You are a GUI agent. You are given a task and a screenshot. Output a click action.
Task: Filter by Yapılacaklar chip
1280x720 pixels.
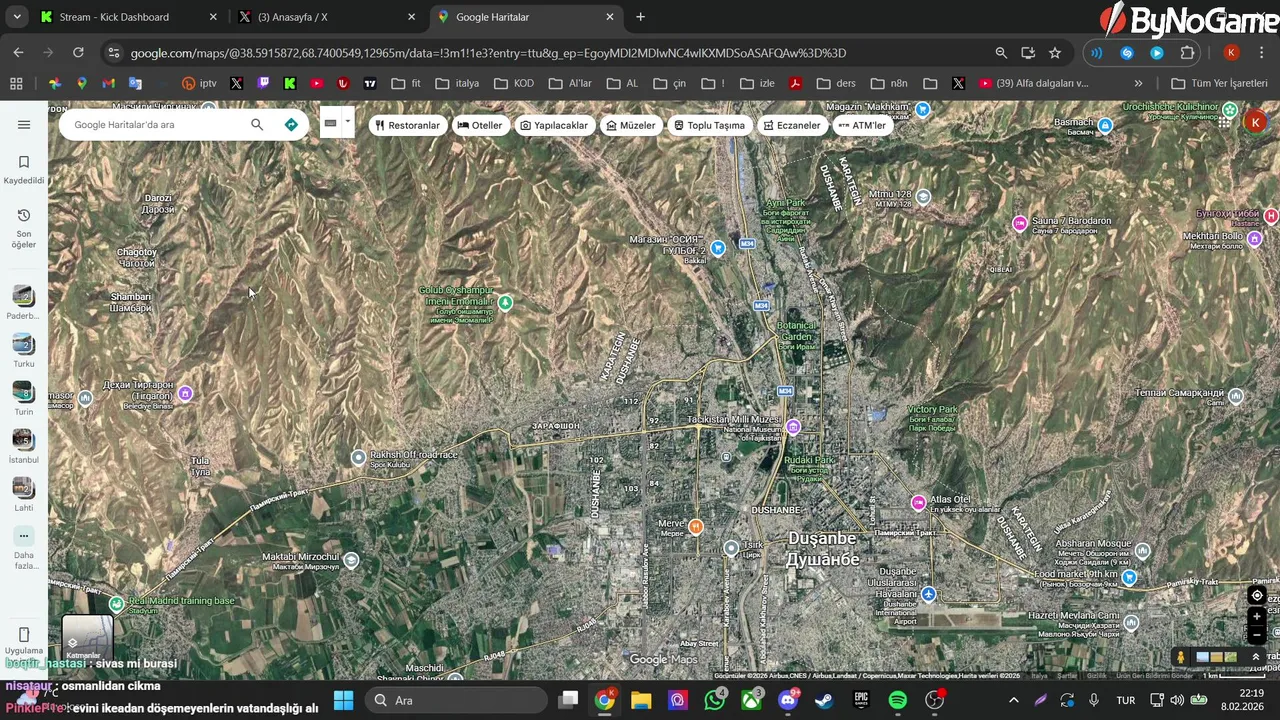(x=553, y=125)
